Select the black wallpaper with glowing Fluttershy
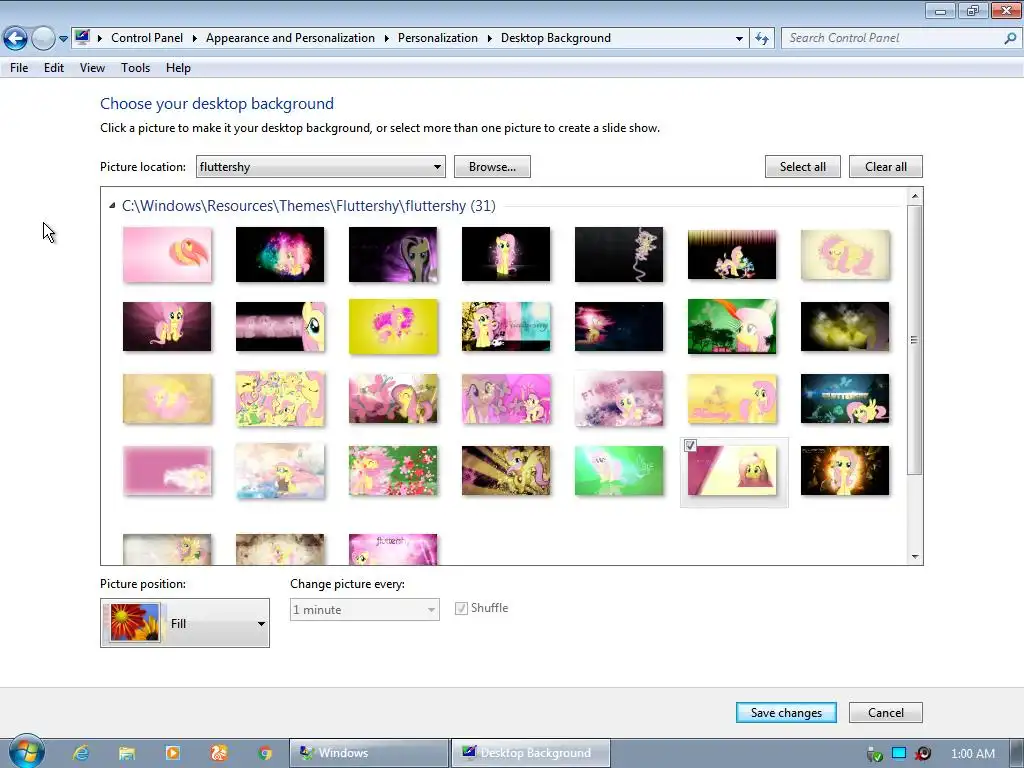 tap(506, 255)
